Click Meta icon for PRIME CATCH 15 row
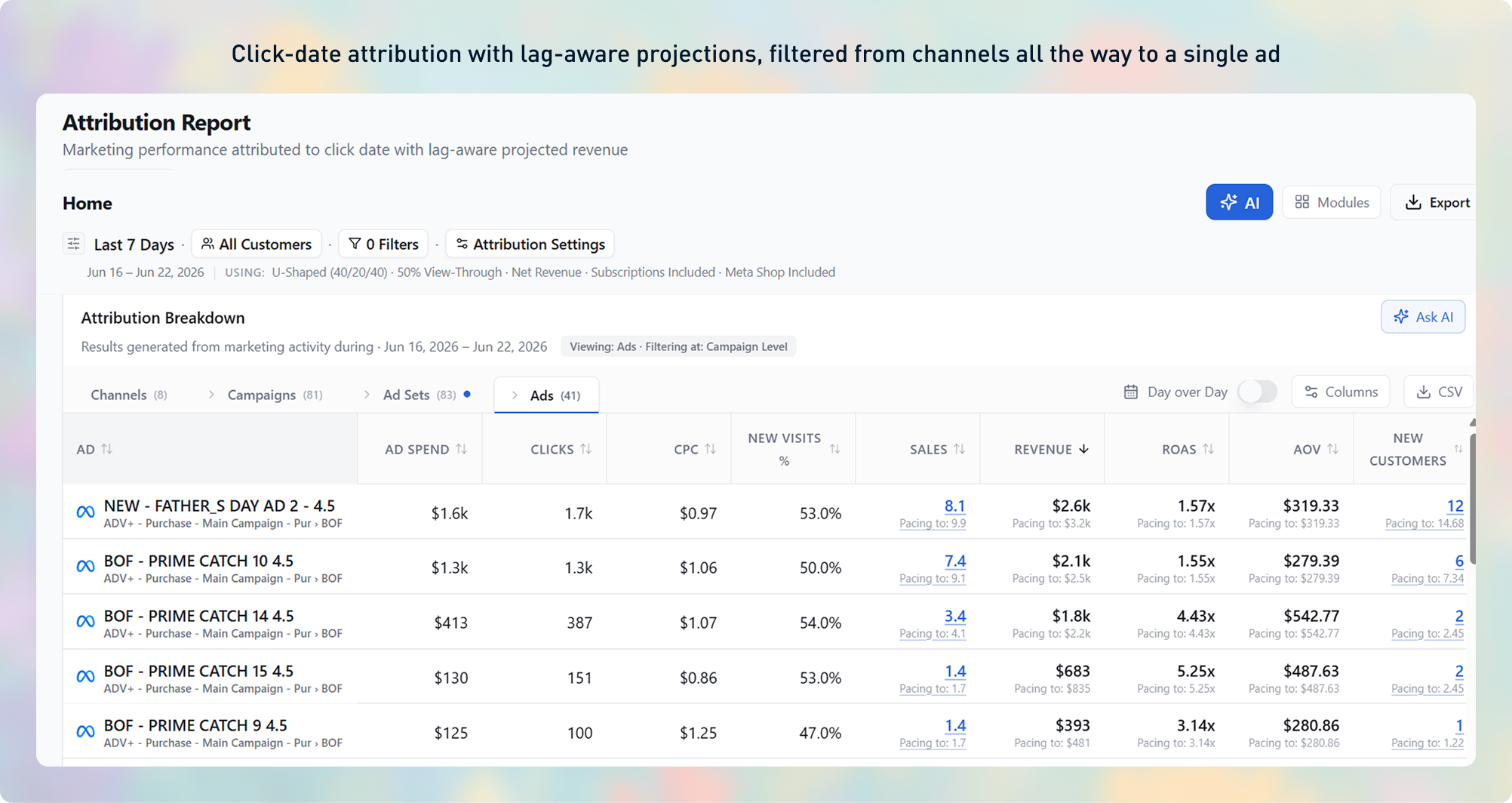The image size is (1512, 803). click(x=85, y=677)
